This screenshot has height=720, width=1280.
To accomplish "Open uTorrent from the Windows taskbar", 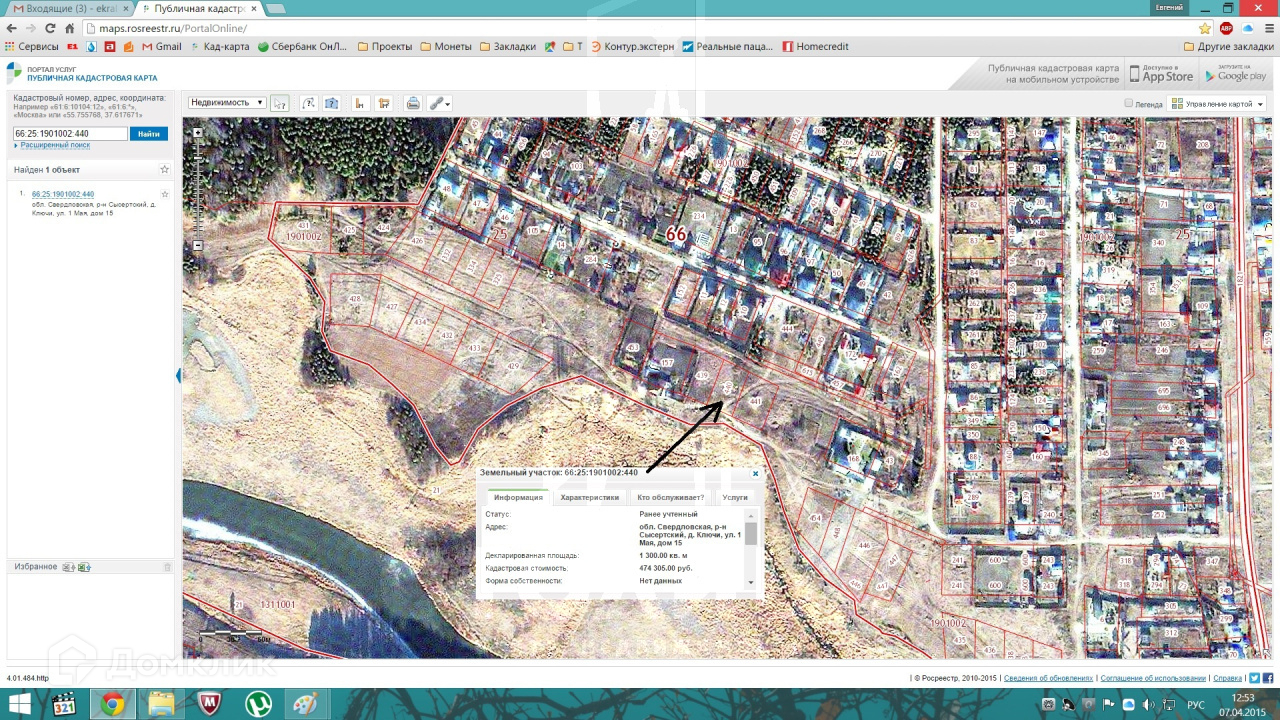I will pos(258,703).
